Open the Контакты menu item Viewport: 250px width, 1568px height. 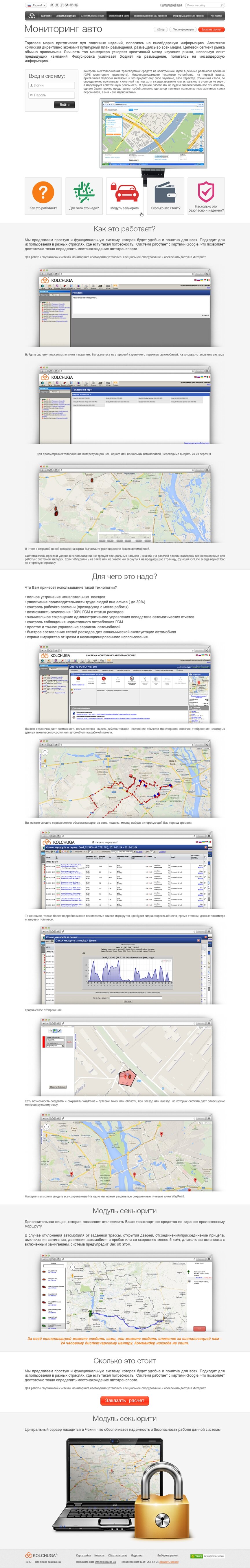click(216, 16)
